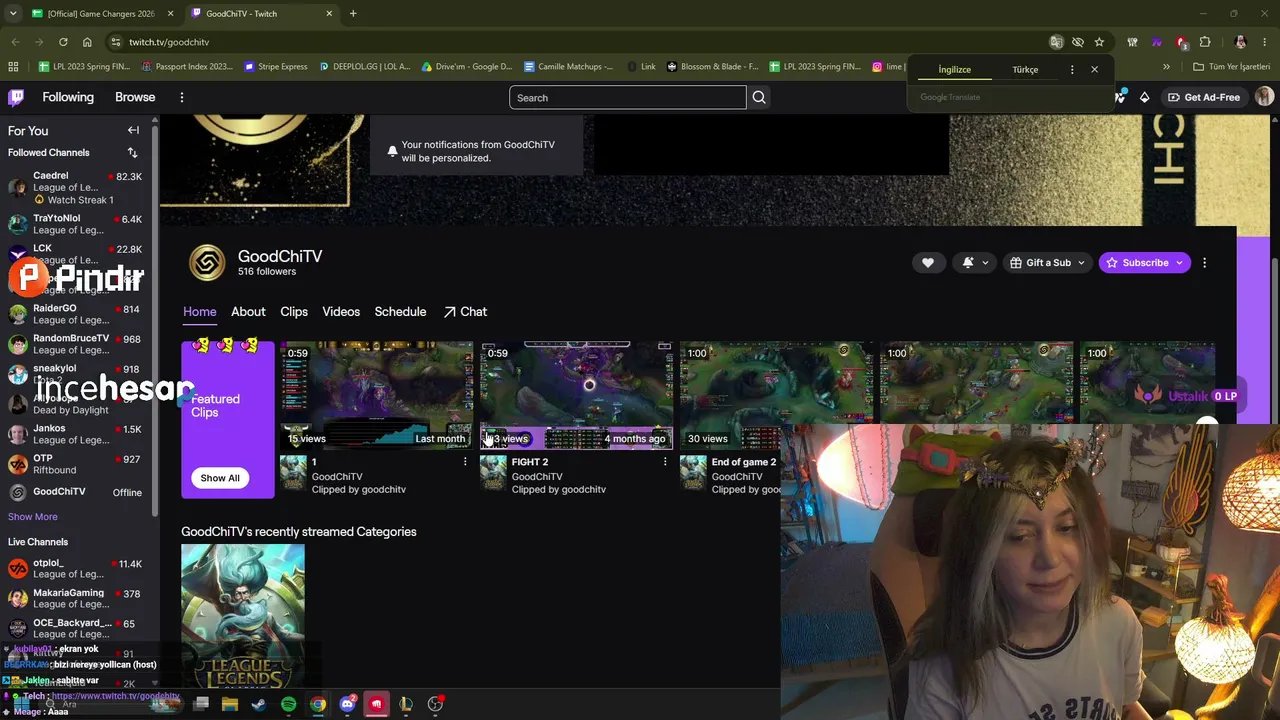Open a new browser tab

point(353,13)
